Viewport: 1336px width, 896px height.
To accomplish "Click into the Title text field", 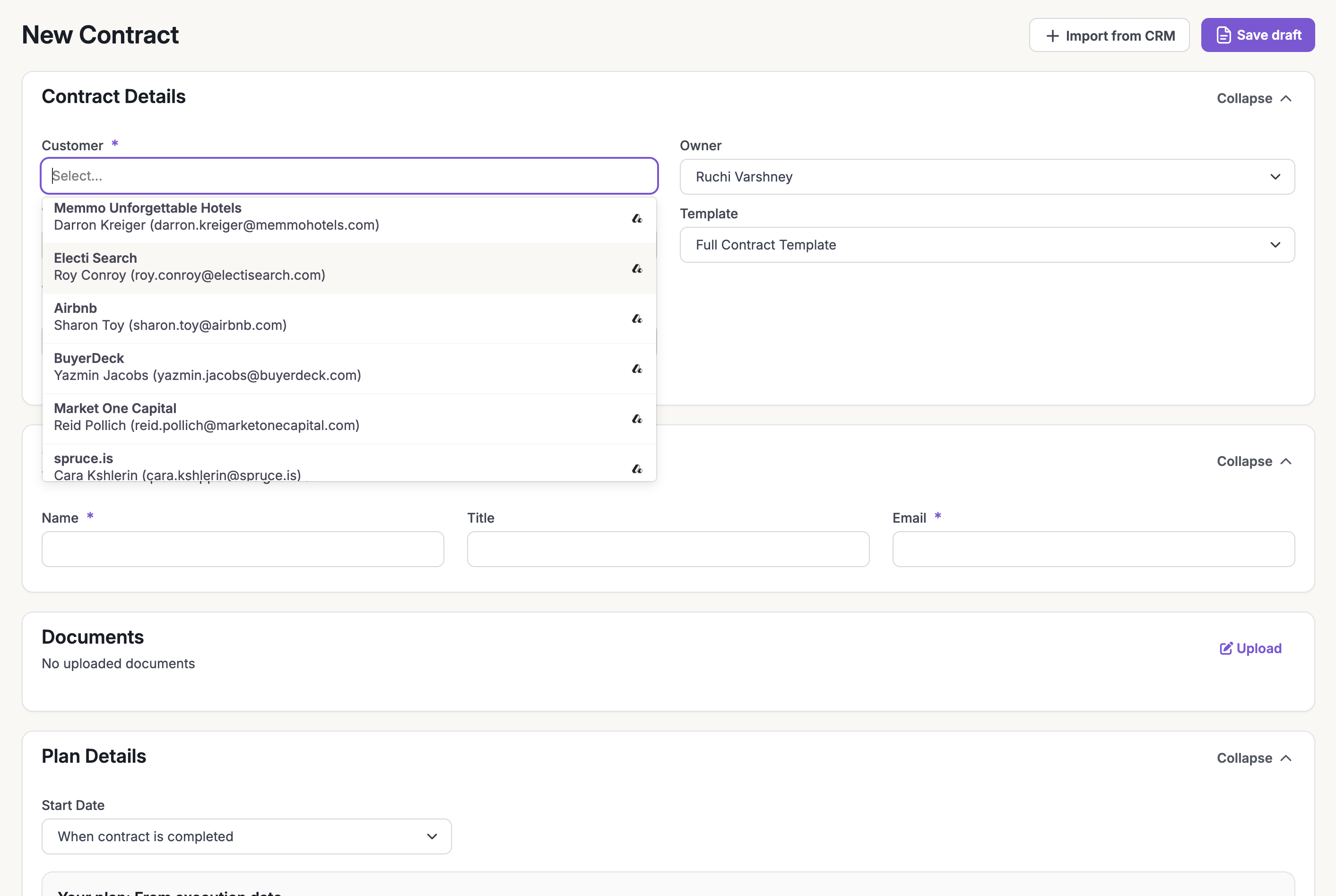I will (668, 549).
